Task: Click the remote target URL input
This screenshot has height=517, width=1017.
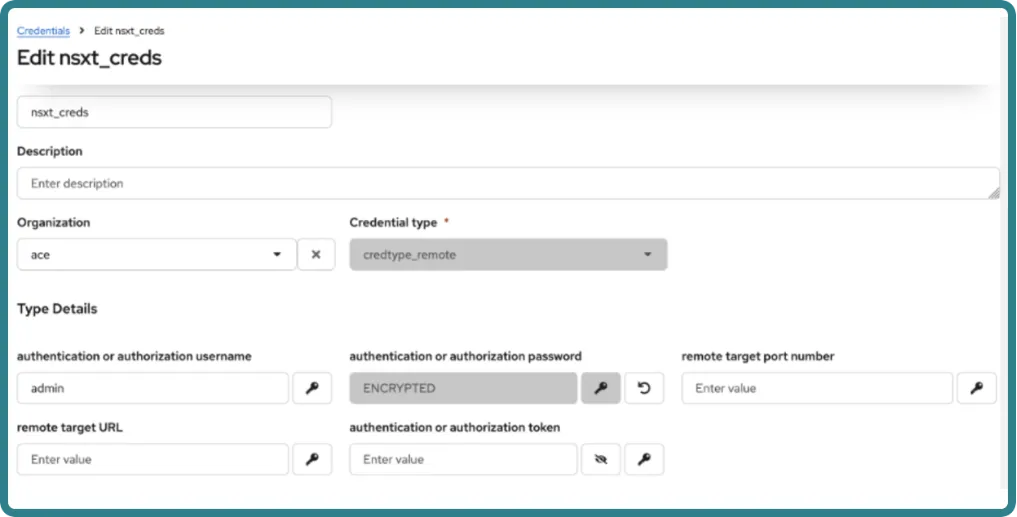Action: tap(153, 459)
